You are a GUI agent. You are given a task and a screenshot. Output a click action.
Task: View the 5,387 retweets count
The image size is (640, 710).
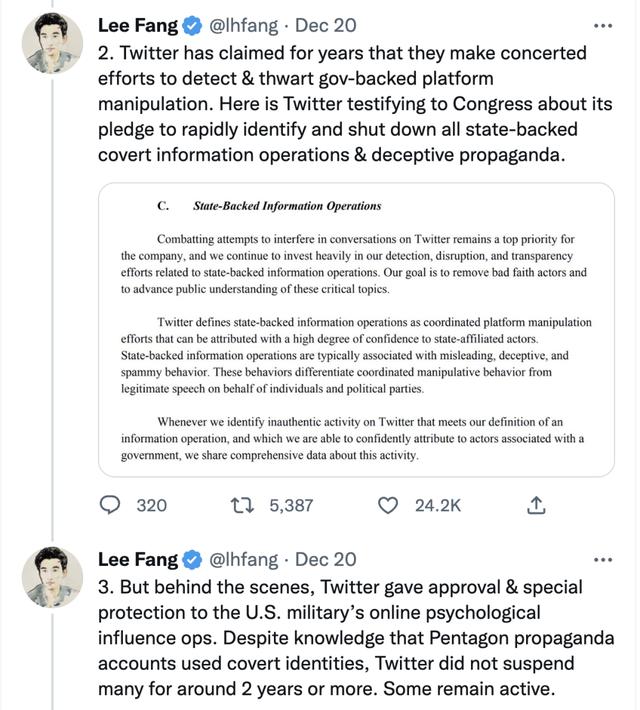tap(291, 506)
